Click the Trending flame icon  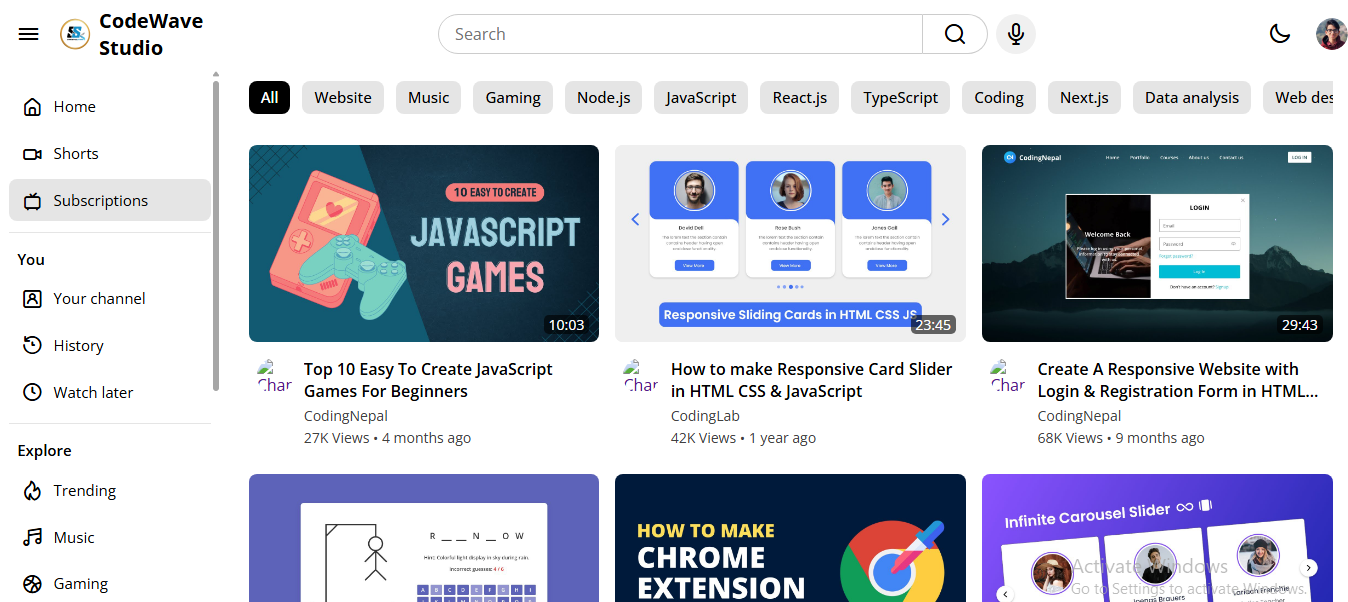(33, 491)
